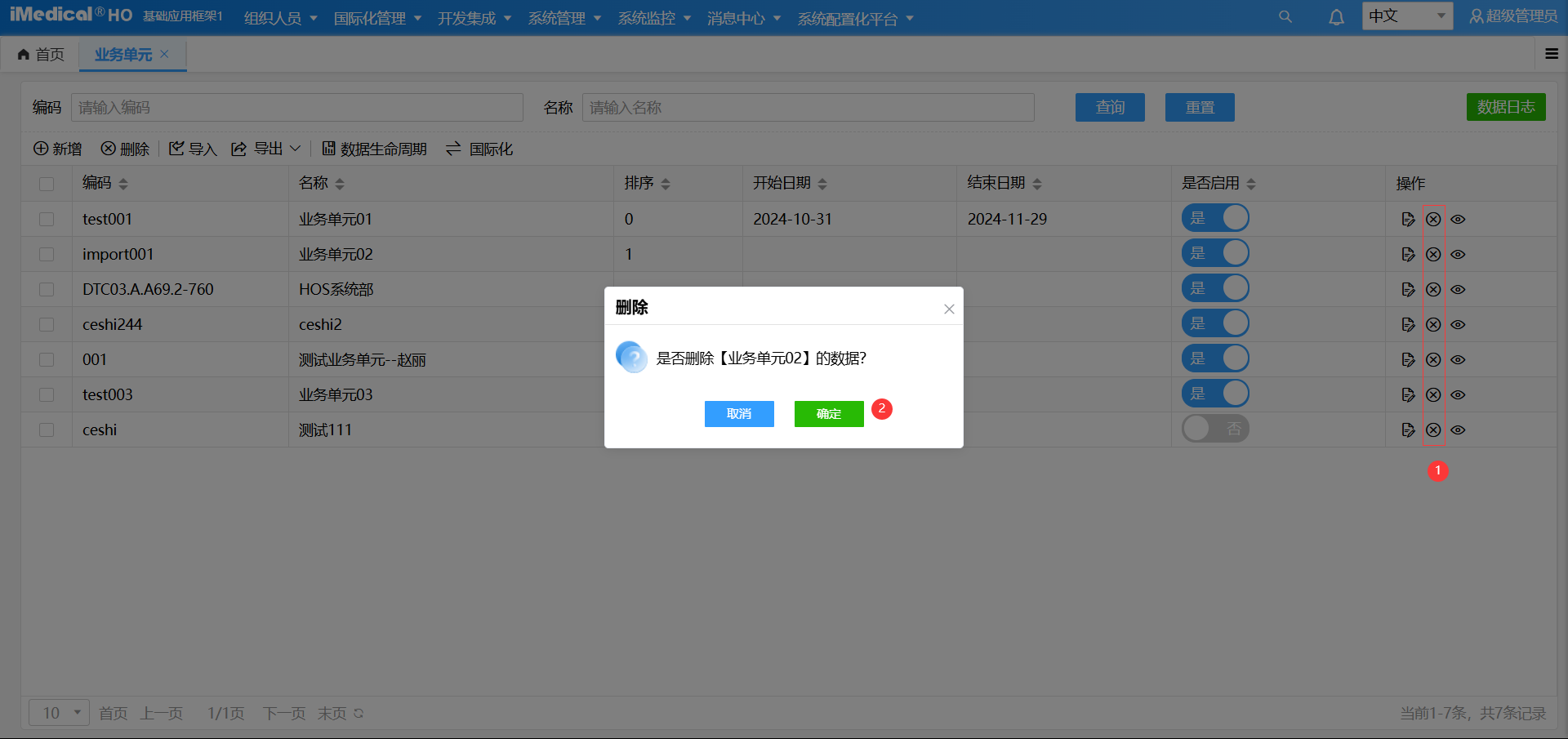Click the delete icon for test001 row

pos(1433,219)
